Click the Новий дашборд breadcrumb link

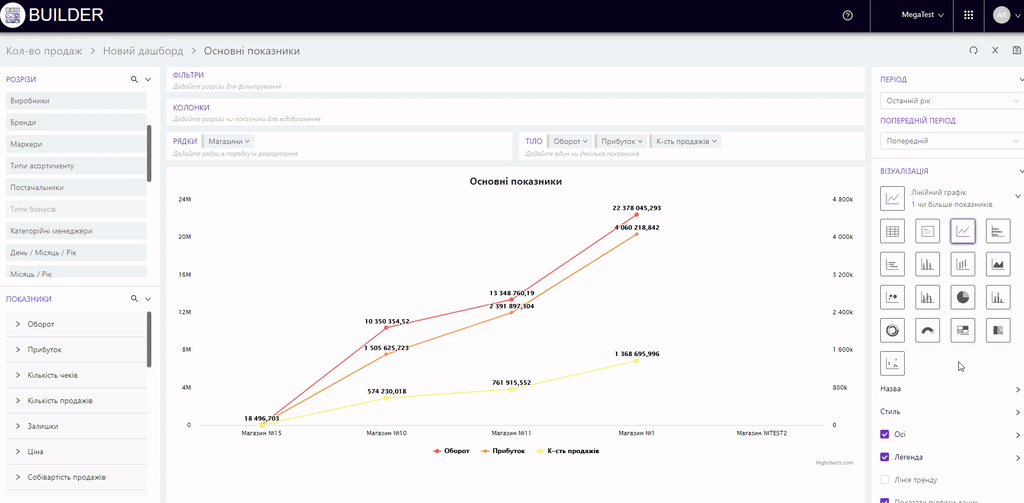click(143, 51)
